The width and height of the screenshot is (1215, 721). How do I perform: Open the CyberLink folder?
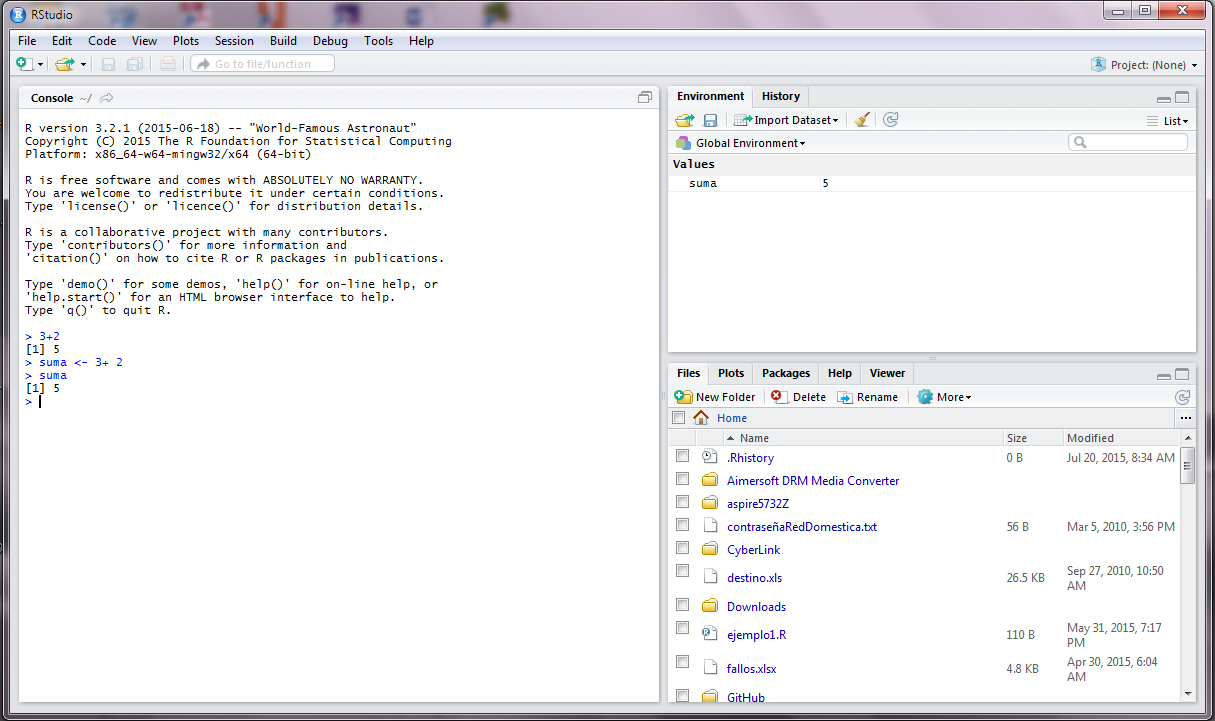coord(753,549)
